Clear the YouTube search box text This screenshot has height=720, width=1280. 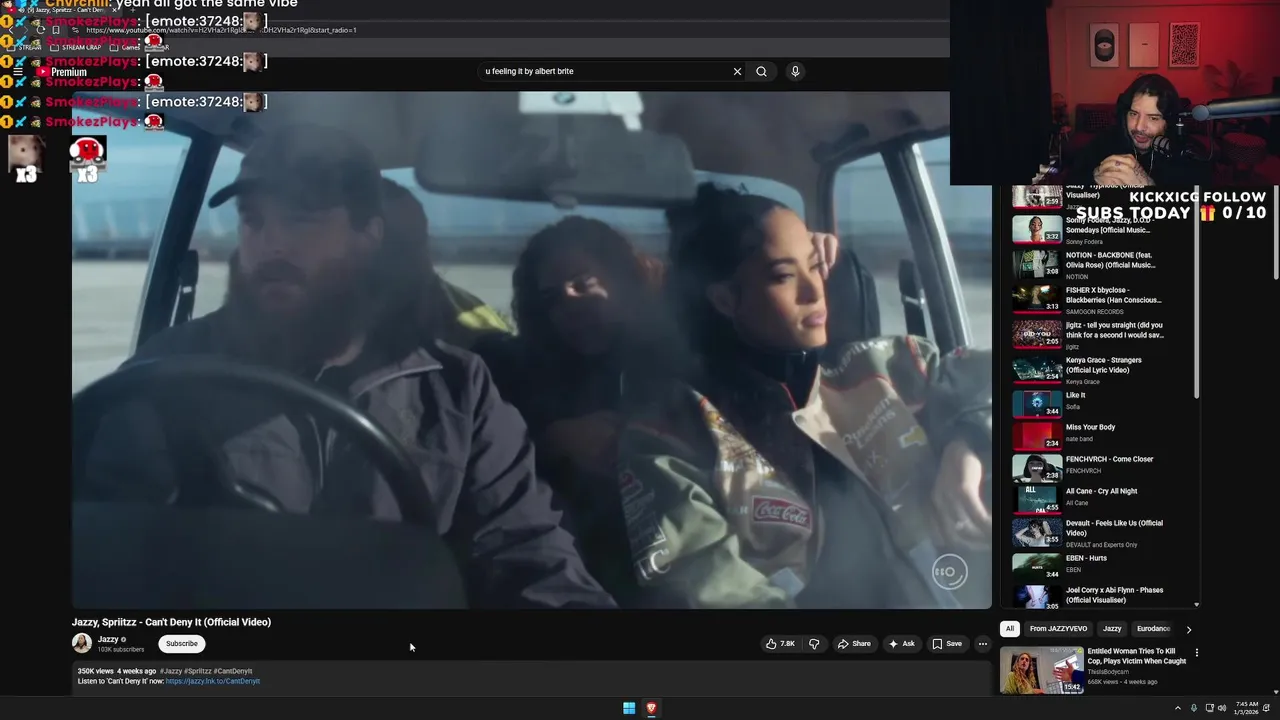[x=737, y=71]
